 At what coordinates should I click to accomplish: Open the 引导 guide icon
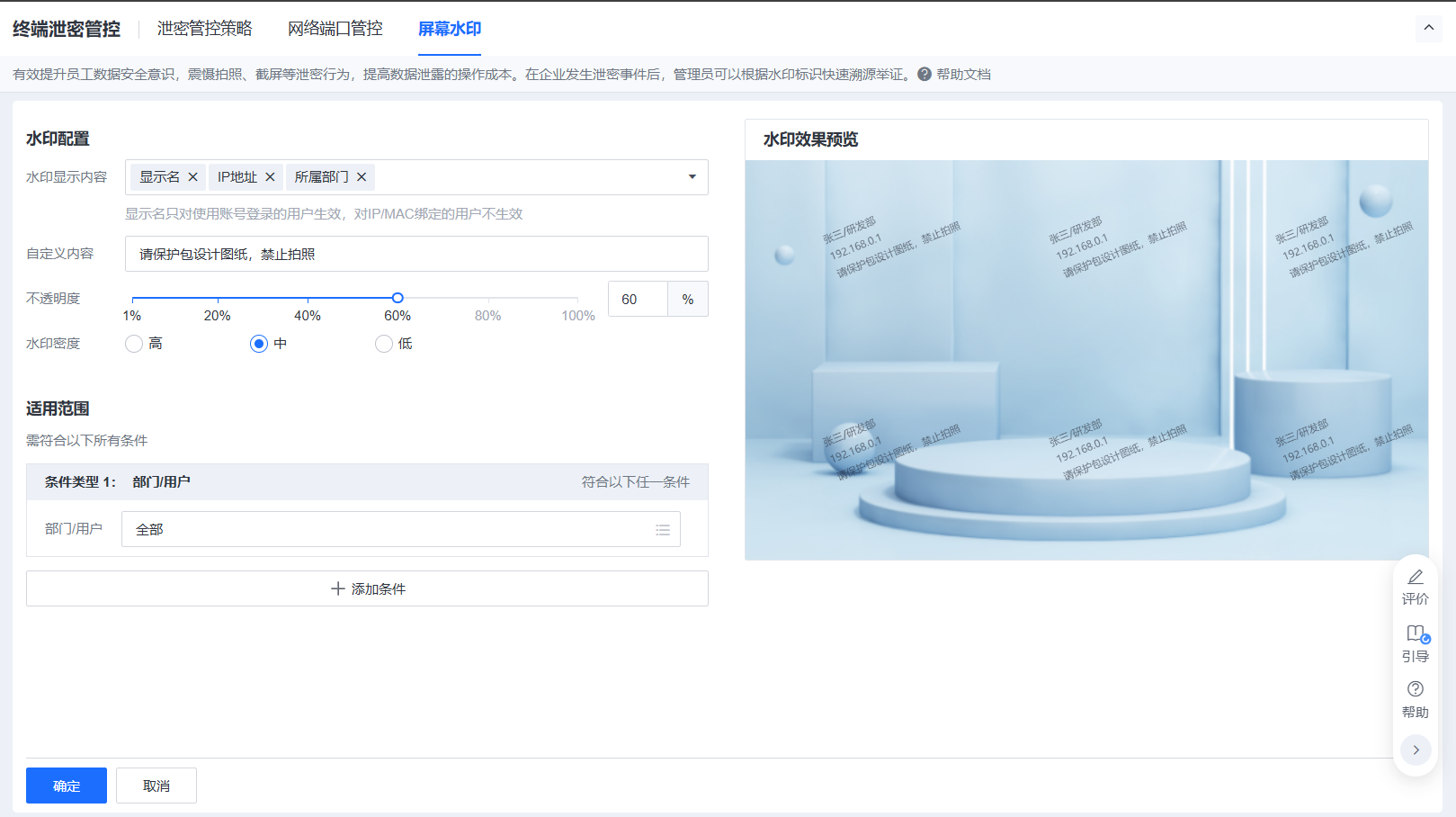[x=1415, y=634]
